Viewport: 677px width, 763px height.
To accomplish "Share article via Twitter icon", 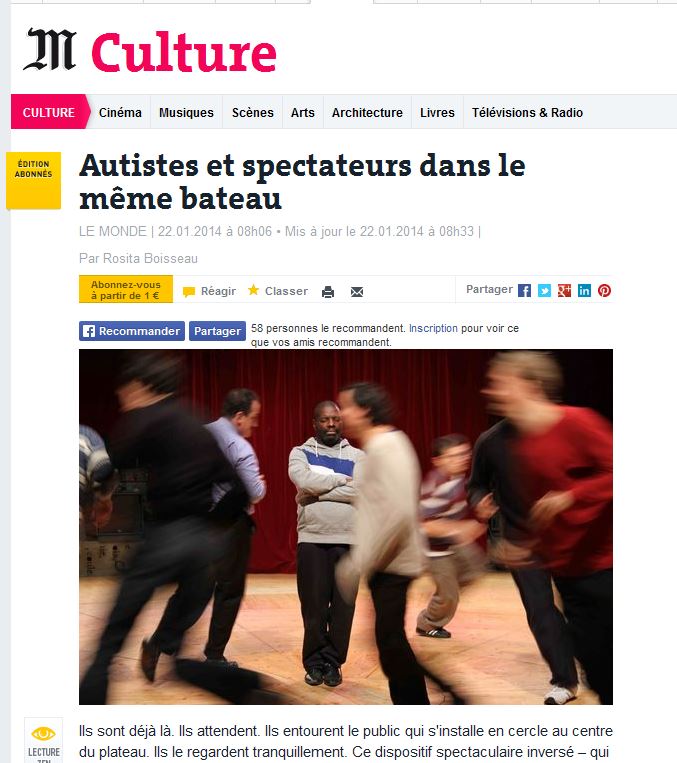I will (544, 291).
